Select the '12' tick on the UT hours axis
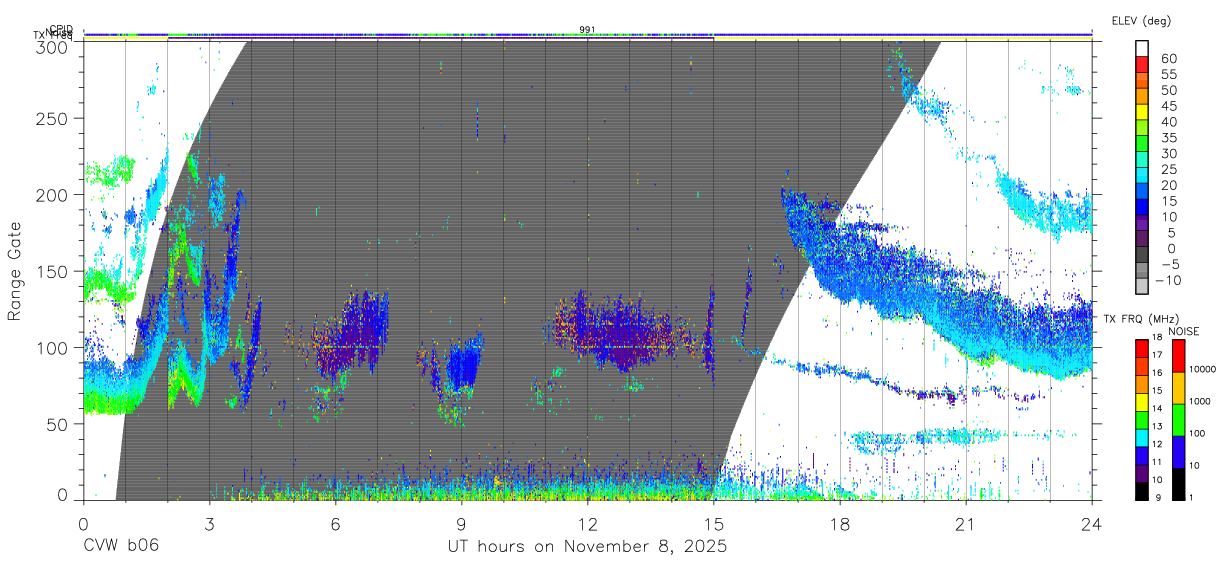 tap(588, 524)
